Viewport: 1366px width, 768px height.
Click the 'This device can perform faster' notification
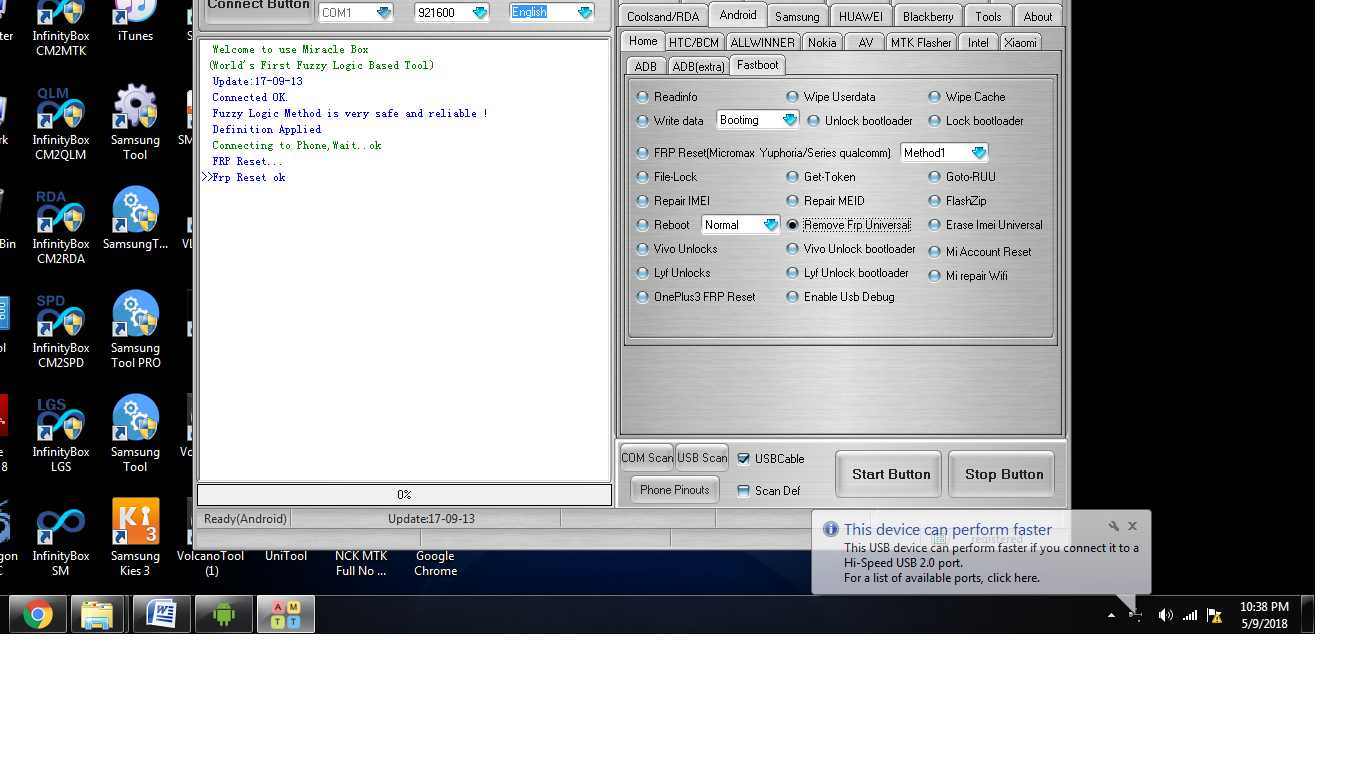pos(981,552)
